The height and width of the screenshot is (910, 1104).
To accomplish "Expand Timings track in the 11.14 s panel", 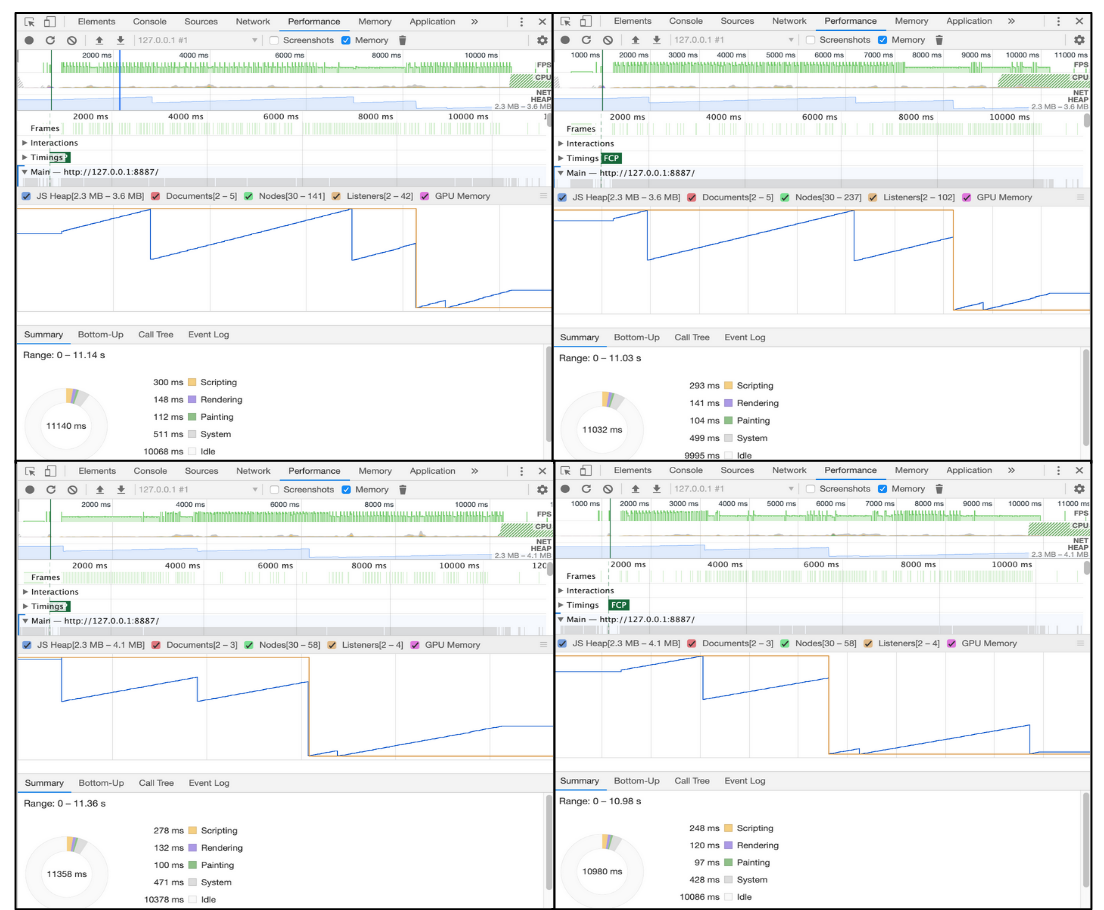I will 25,157.
